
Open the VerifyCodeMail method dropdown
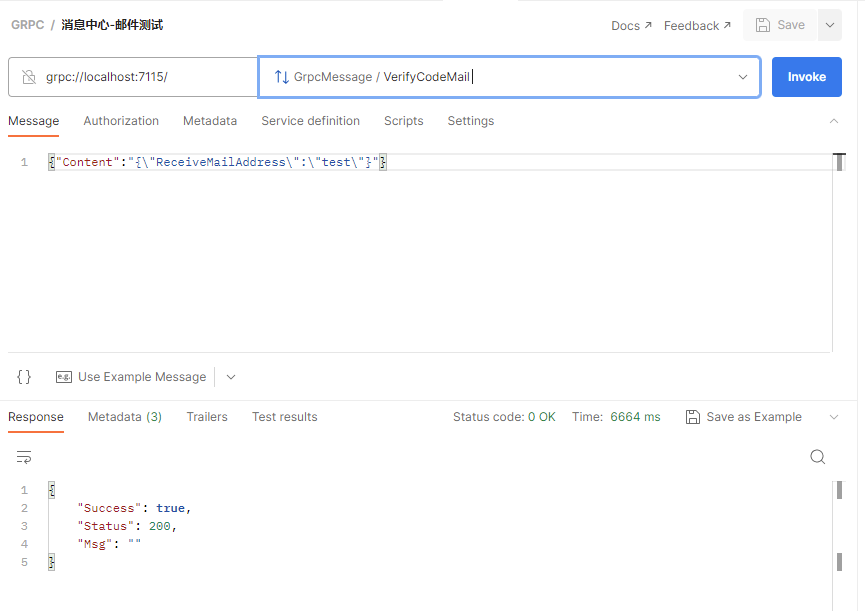742,77
